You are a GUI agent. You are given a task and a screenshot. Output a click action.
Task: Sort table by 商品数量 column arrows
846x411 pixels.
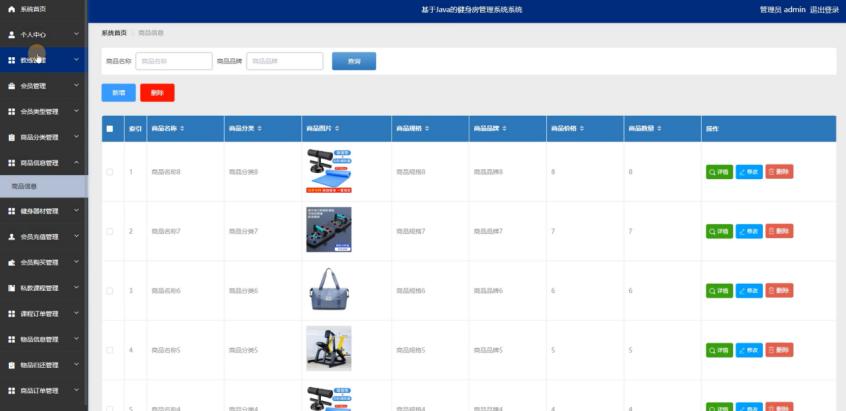(659, 129)
